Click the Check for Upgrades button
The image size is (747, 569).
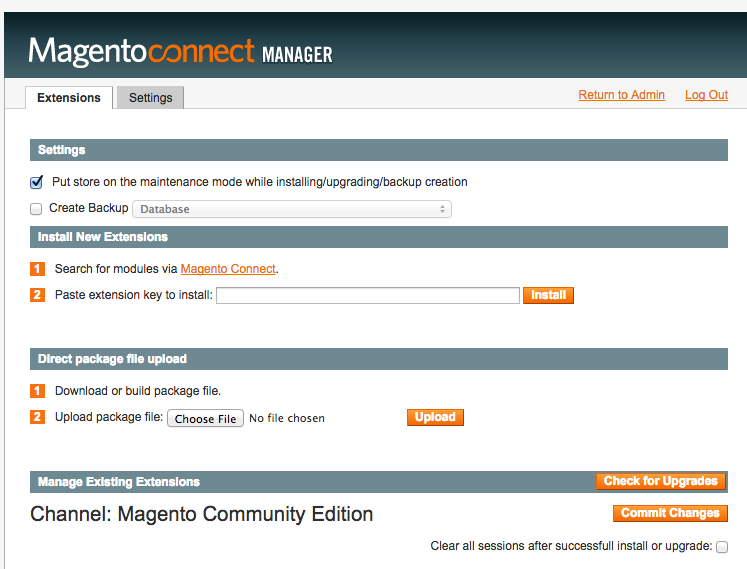(661, 481)
